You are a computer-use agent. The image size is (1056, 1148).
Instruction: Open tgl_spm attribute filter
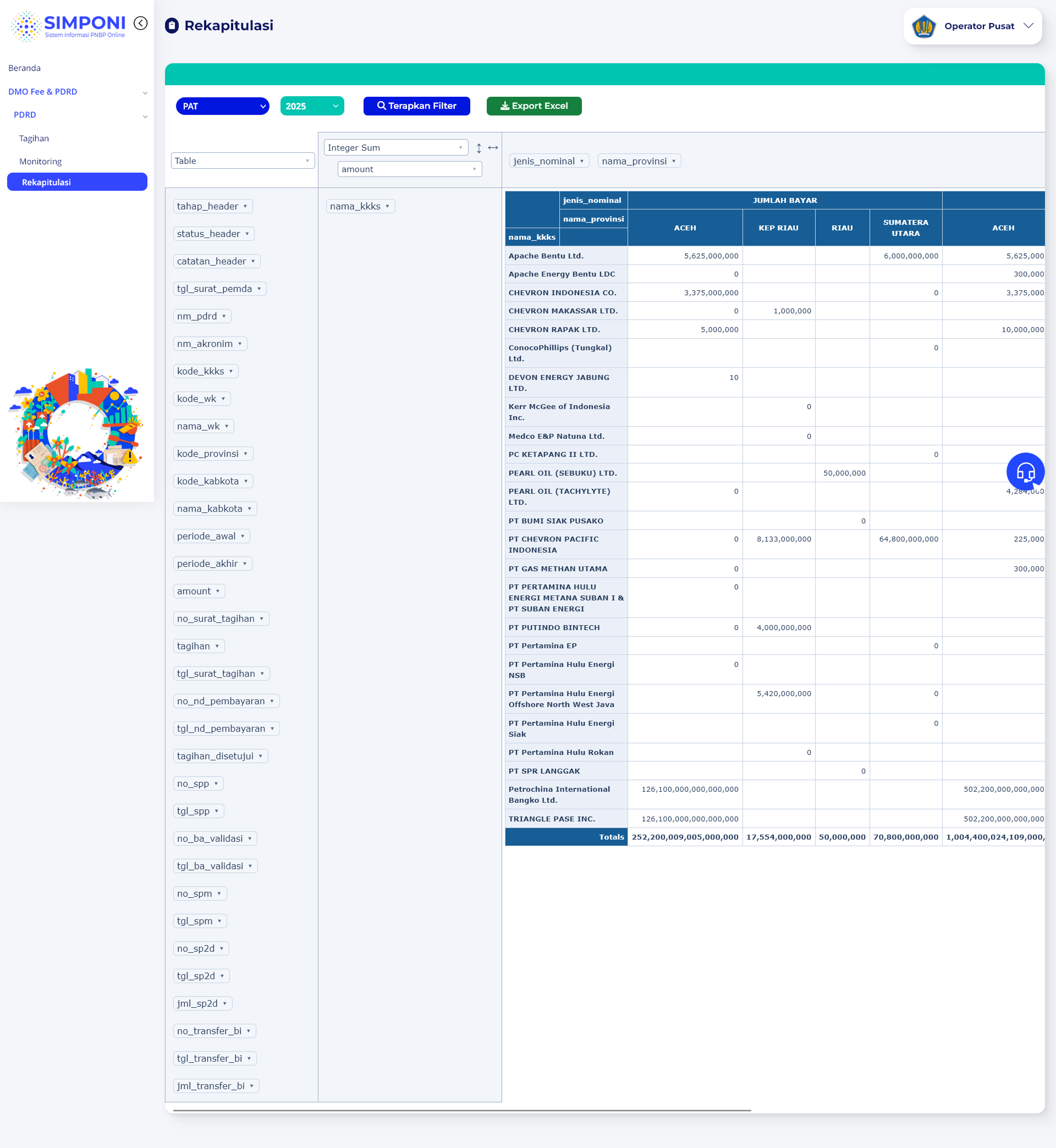[x=219, y=921]
